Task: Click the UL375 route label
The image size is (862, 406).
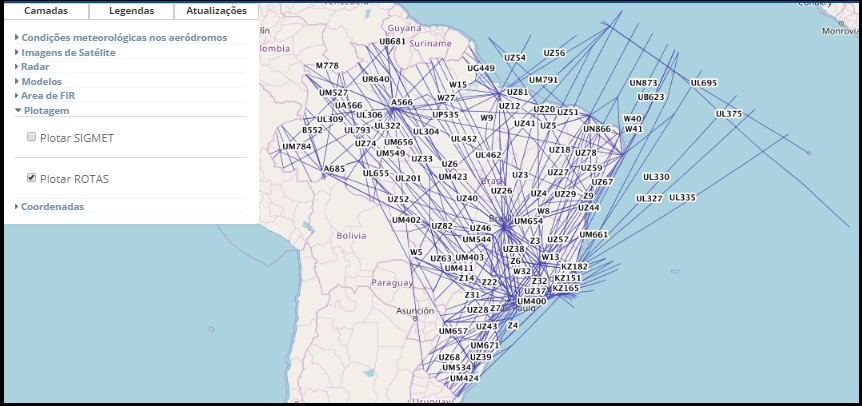Action: coord(729,114)
